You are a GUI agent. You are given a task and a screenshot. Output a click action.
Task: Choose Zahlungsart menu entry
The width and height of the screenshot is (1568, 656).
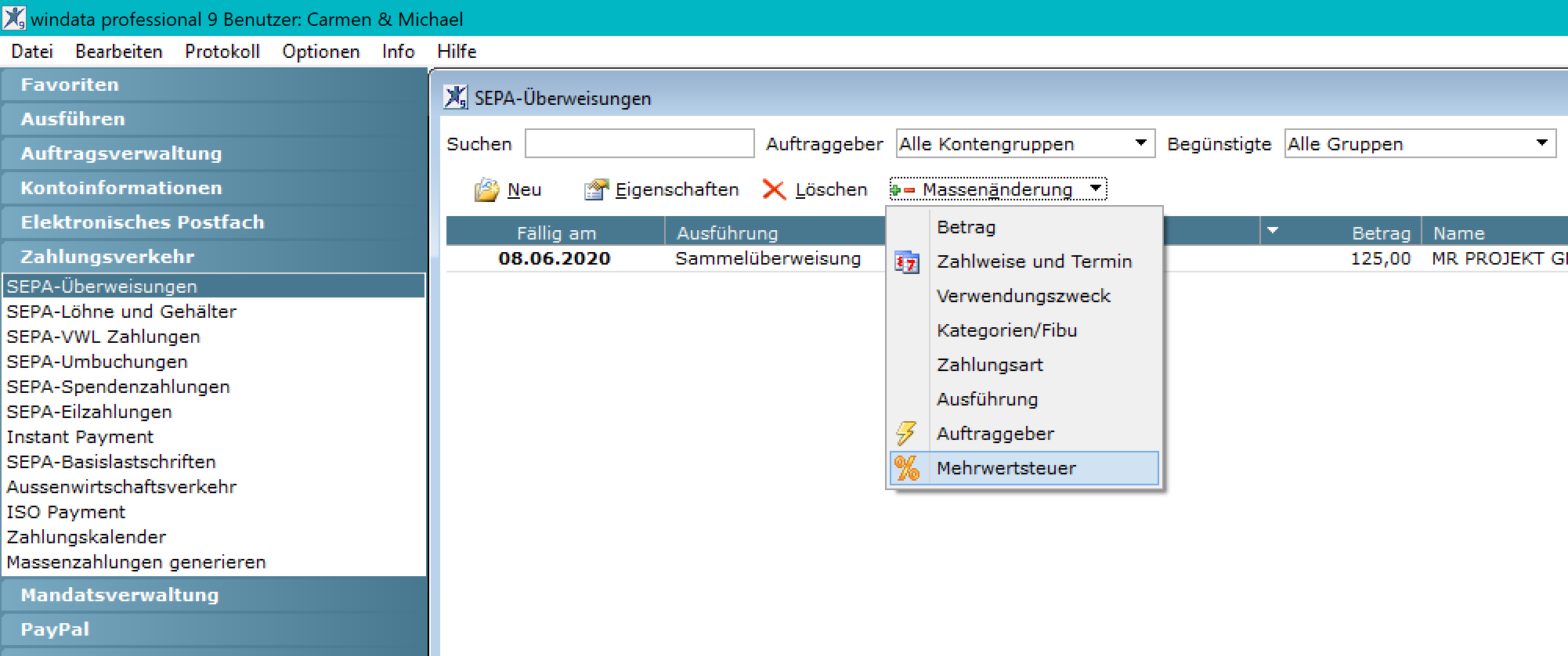point(1024,365)
